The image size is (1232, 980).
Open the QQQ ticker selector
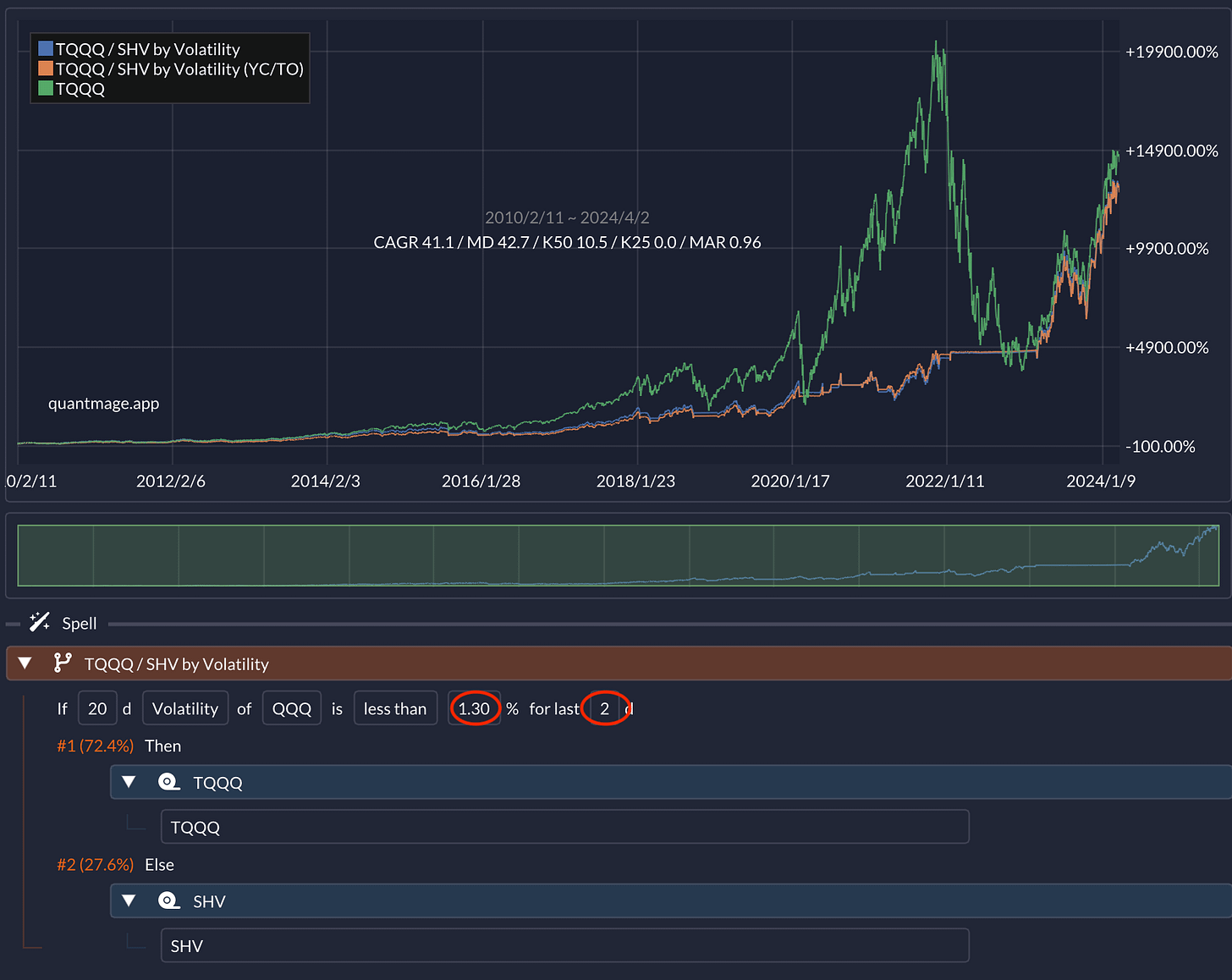click(x=292, y=708)
